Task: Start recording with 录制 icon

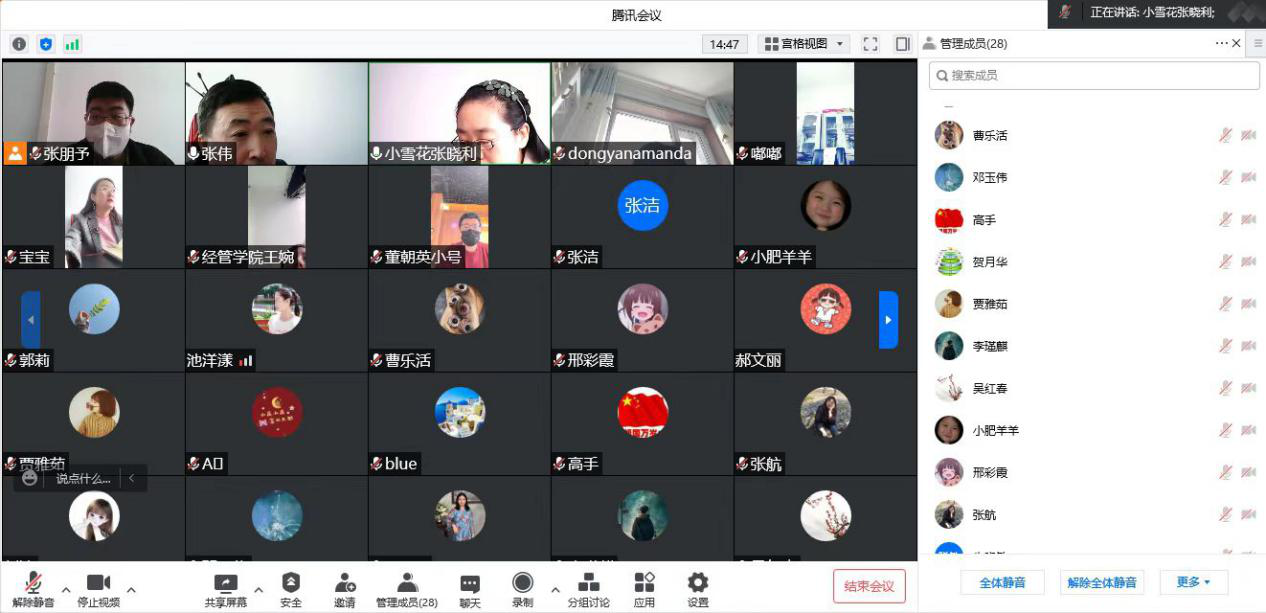Action: click(x=522, y=584)
